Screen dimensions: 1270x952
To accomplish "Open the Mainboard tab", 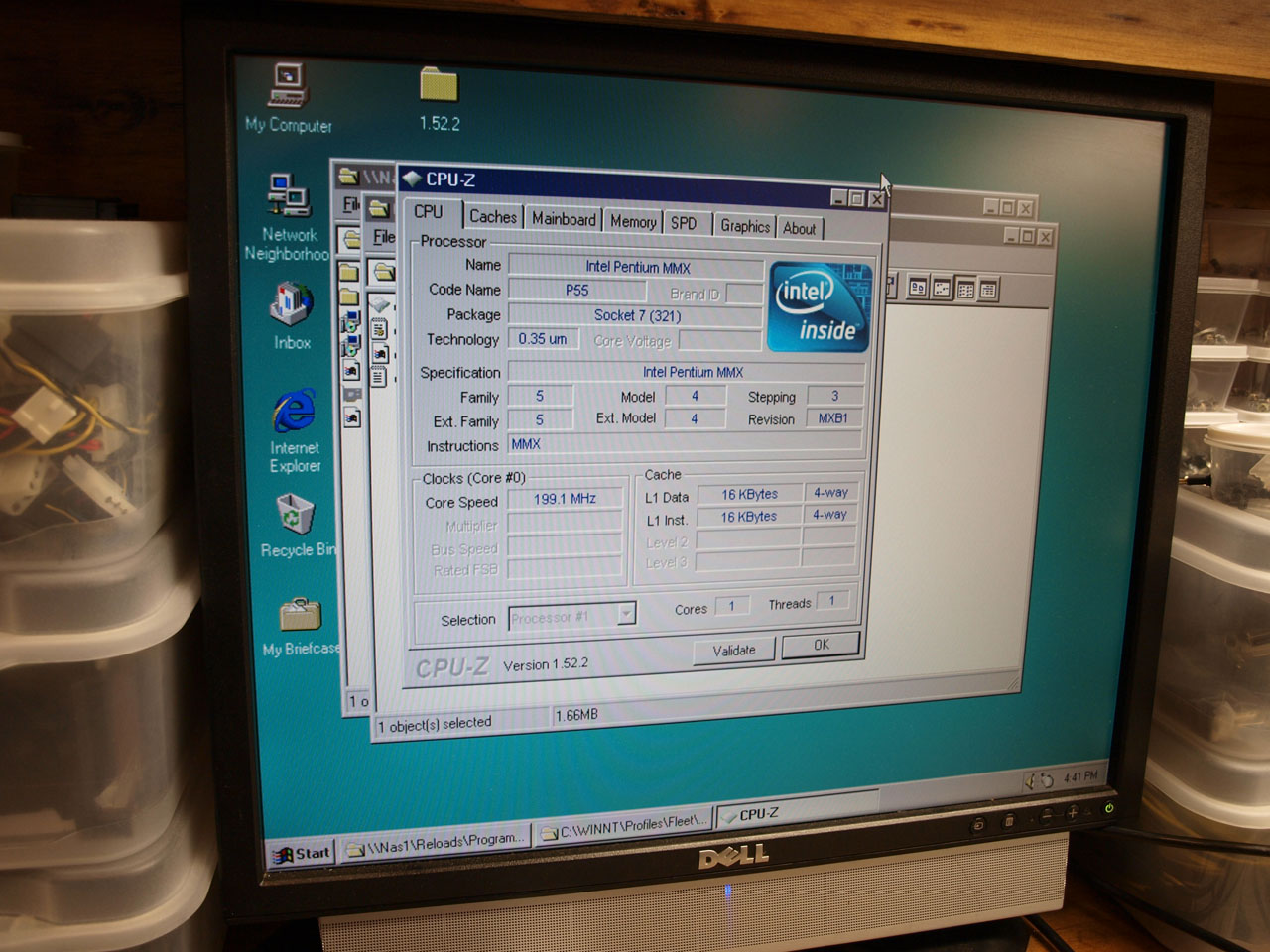I will tap(564, 219).
